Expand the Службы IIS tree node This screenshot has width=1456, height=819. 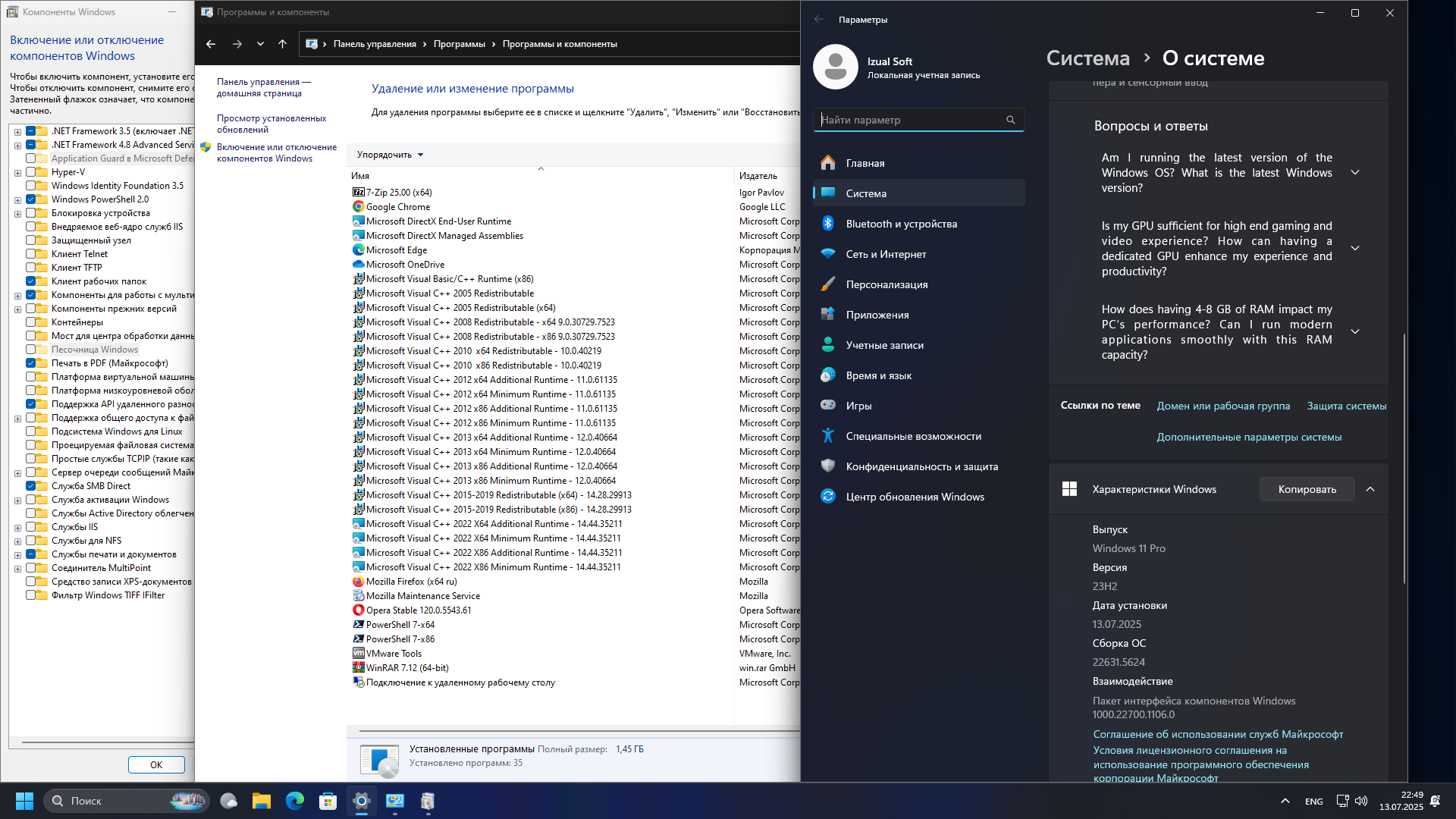coord(17,528)
